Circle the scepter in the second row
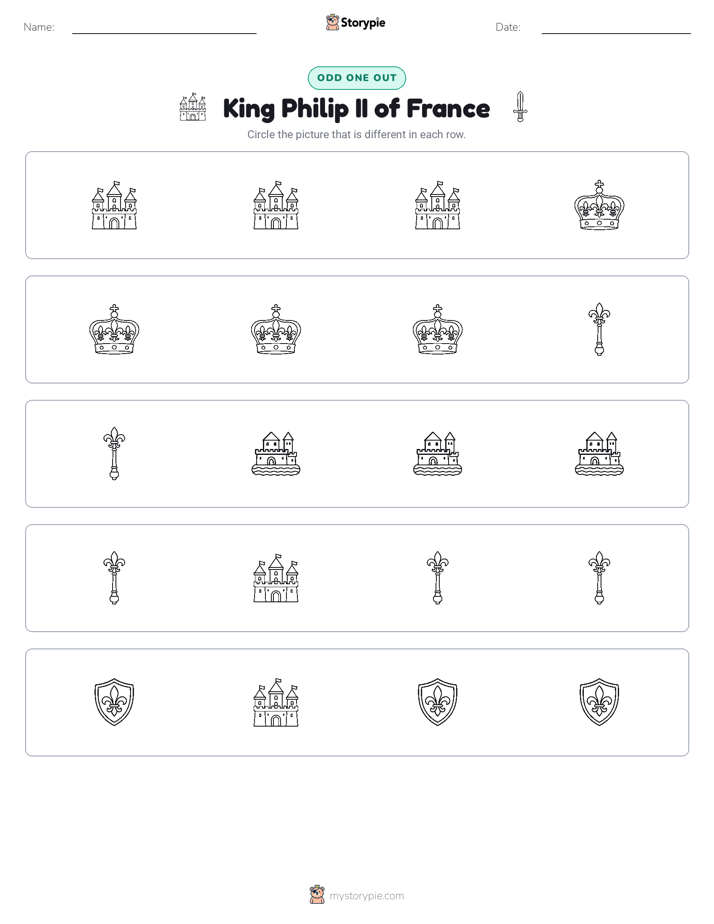 tap(599, 329)
